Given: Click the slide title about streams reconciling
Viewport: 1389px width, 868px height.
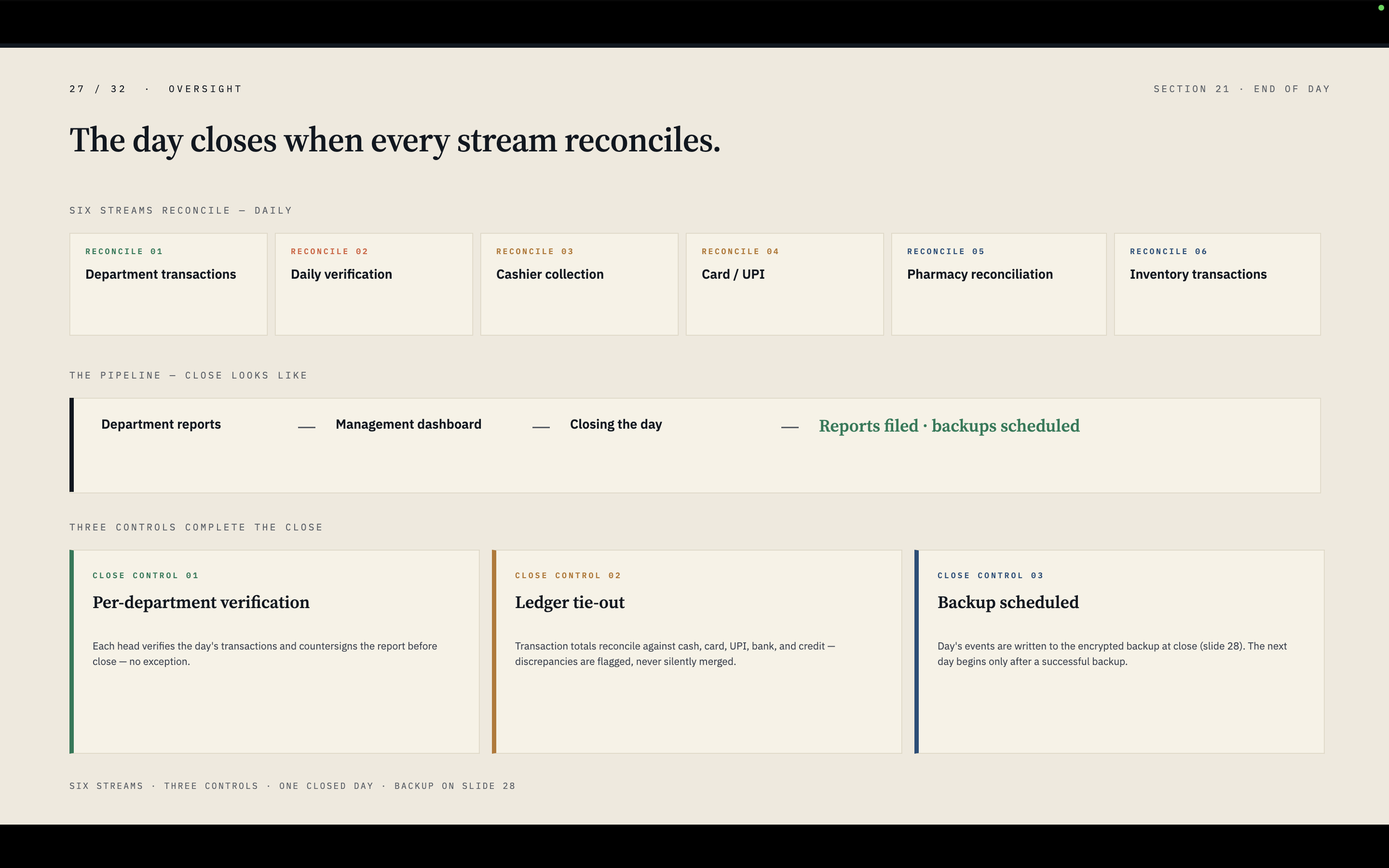Looking at the screenshot, I should [395, 141].
